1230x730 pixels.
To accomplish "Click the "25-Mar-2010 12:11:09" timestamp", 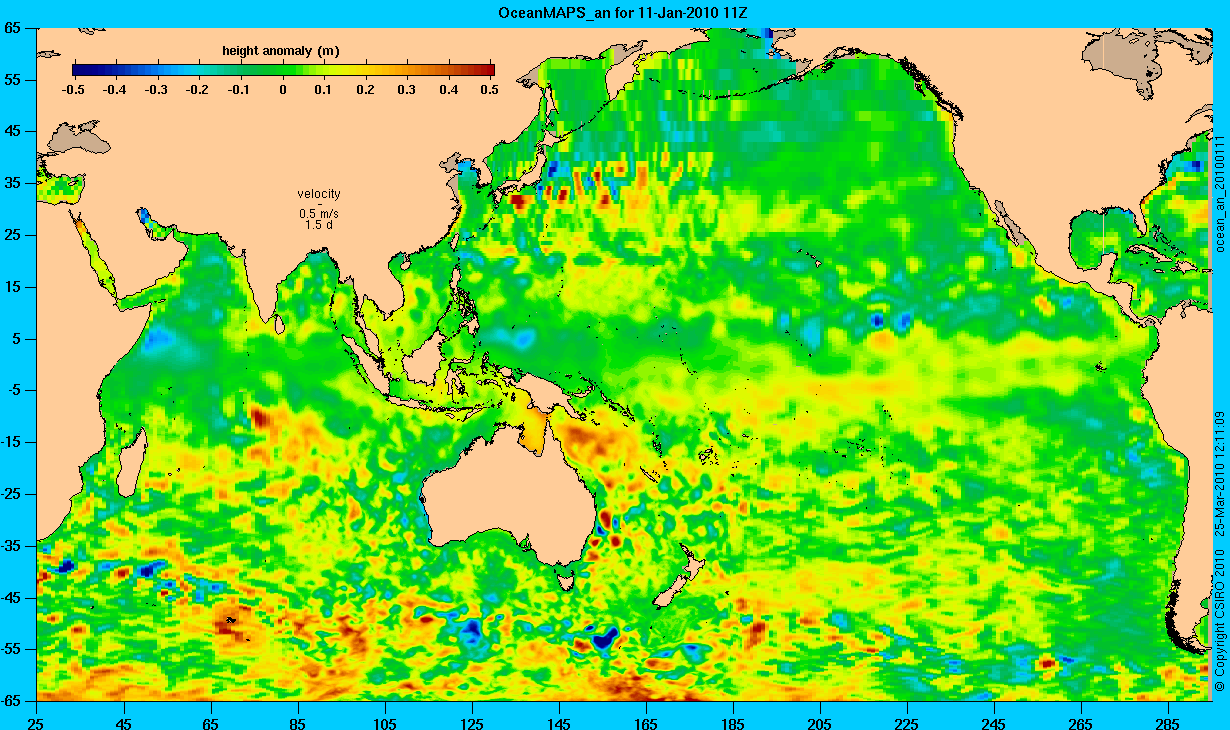I will 1219,472.
